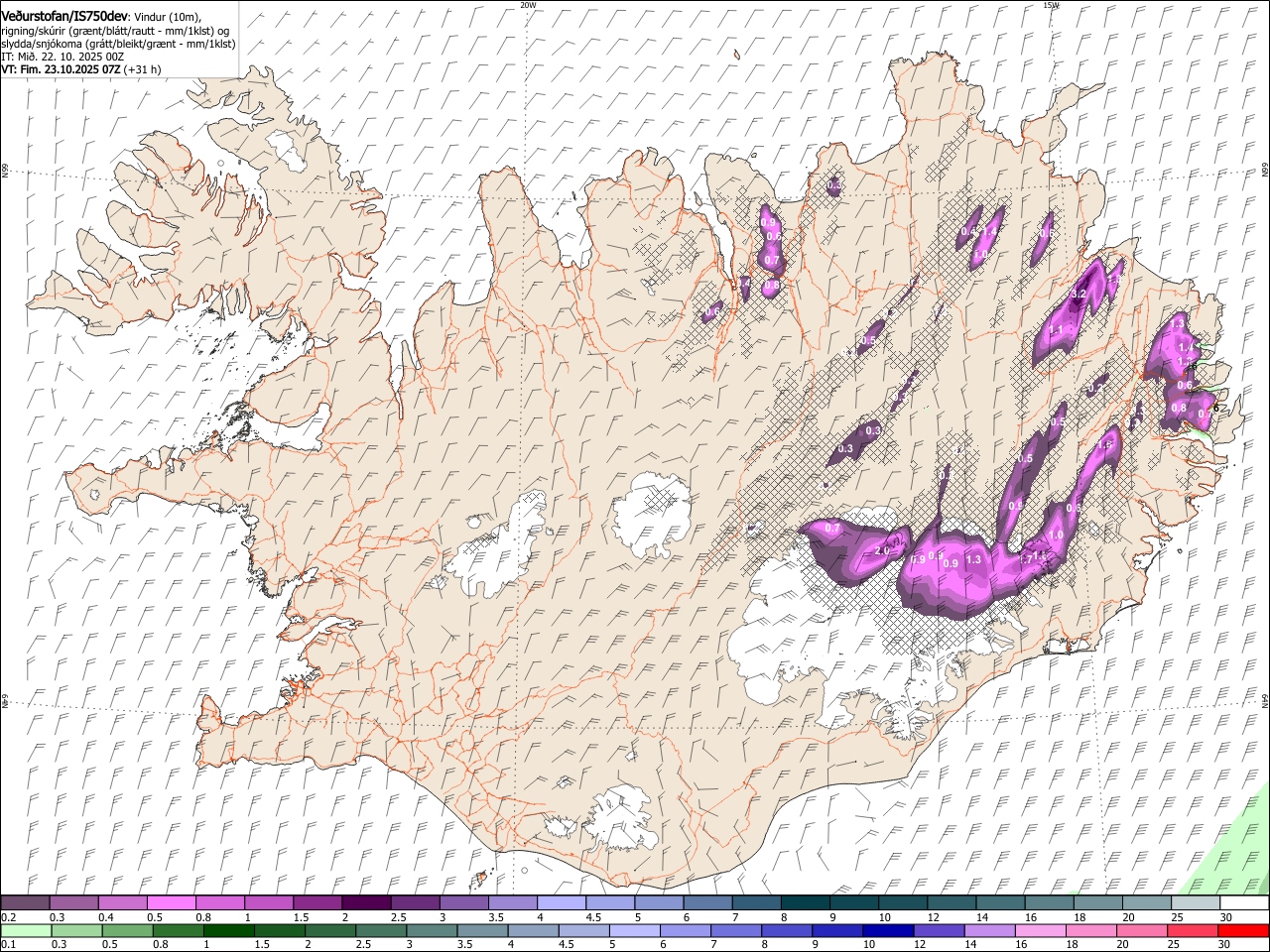Screen dimensions: 1270x952
Task: Select the medium blue 8 swatch, bottom legend row
Action: (x=787, y=931)
